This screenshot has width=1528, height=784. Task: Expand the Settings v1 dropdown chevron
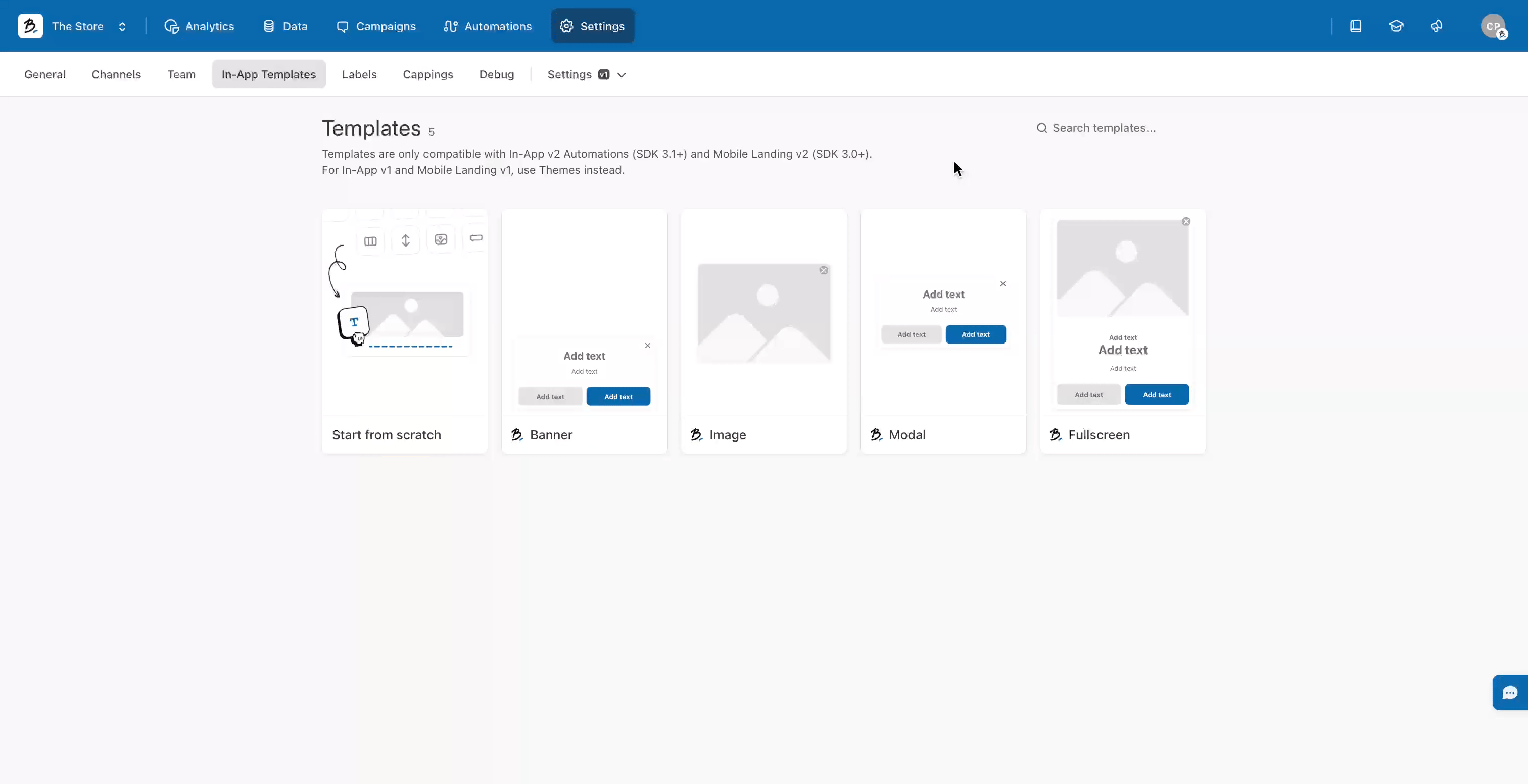coord(622,75)
